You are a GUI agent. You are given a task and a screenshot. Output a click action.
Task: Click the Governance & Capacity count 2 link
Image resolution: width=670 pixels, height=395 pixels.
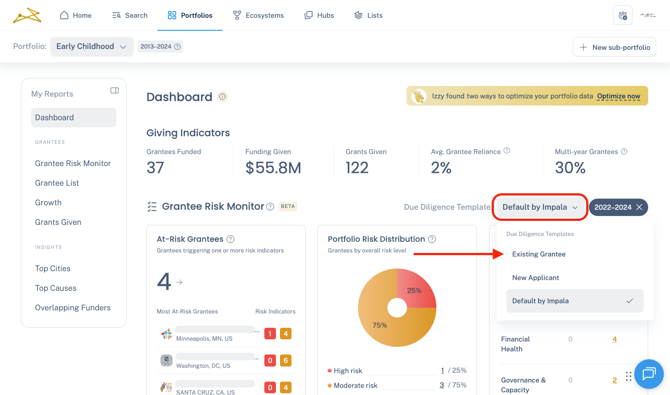tap(614, 380)
